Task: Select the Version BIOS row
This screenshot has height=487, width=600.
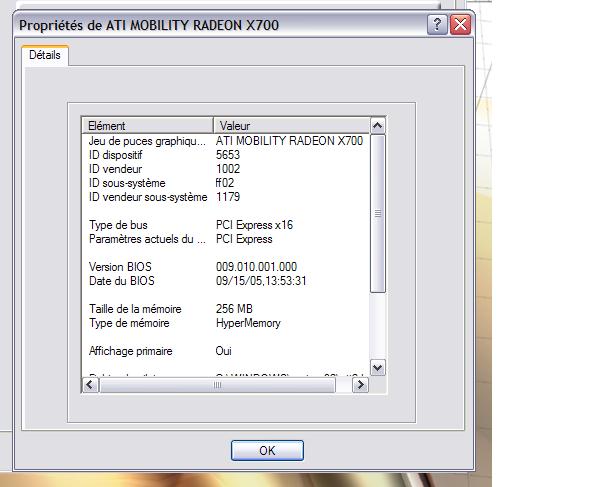Action: click(226, 267)
